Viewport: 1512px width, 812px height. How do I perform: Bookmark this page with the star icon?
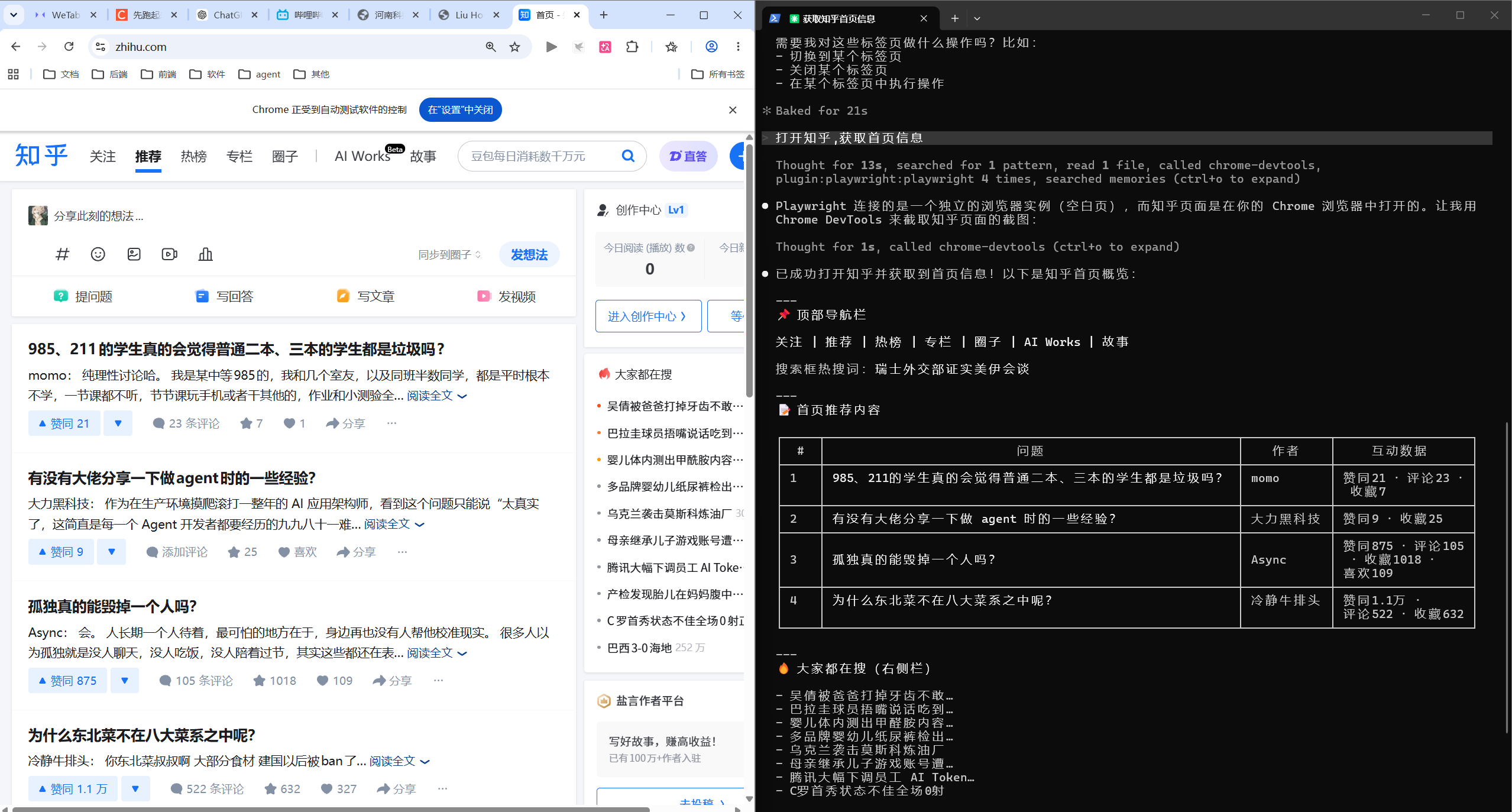pos(515,47)
